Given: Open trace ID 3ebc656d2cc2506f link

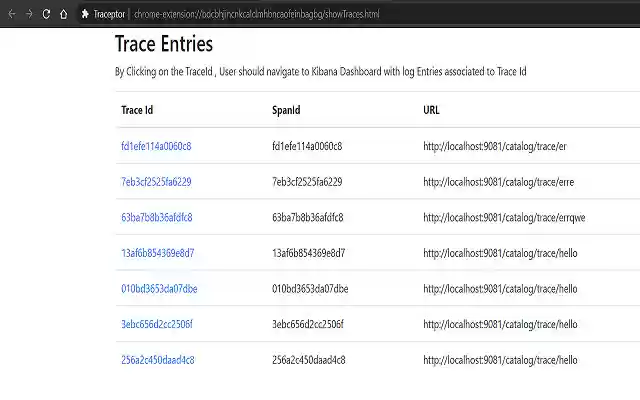Looking at the screenshot, I should coord(157,324).
